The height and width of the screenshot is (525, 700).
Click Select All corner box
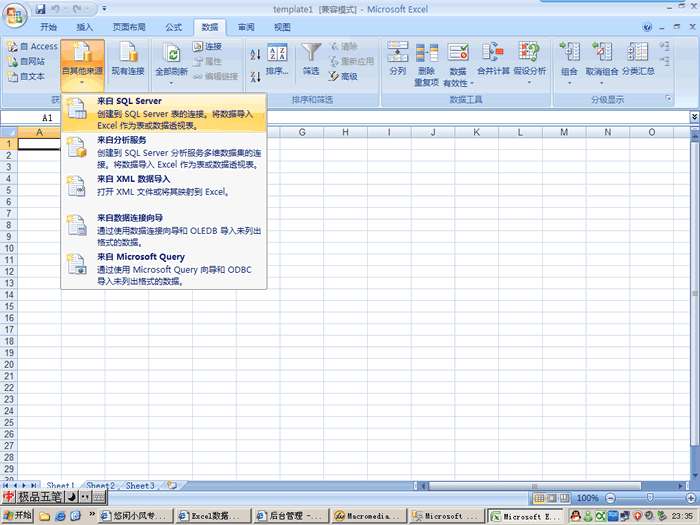point(8,132)
